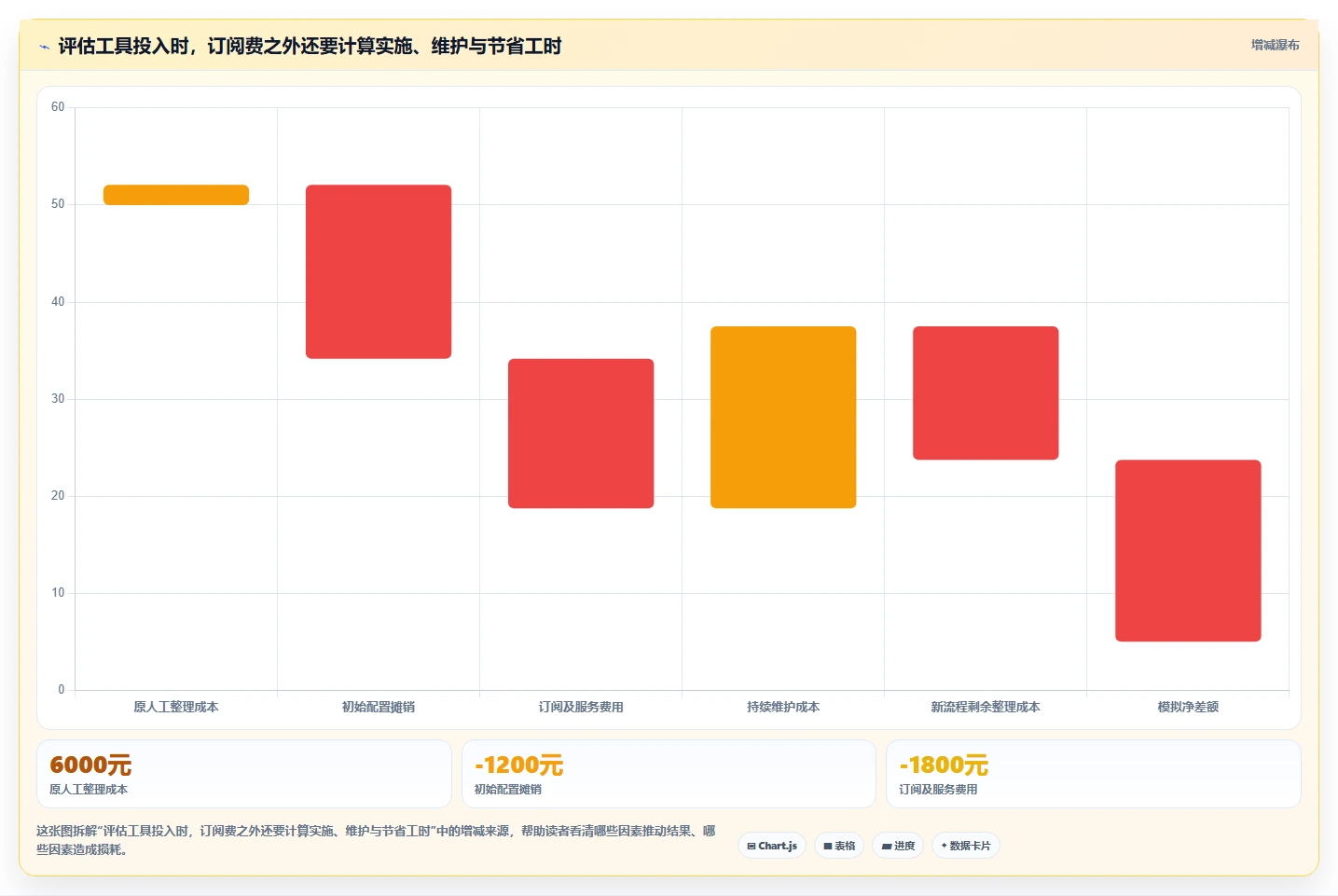Click the 原人工整理成本 axis label

[x=176, y=707]
